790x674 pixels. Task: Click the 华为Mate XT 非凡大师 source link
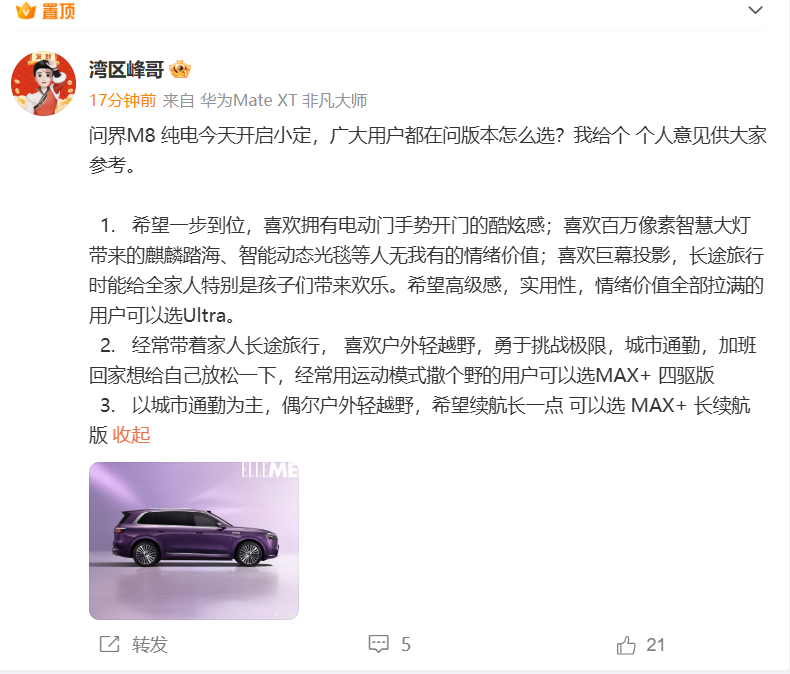coord(284,100)
